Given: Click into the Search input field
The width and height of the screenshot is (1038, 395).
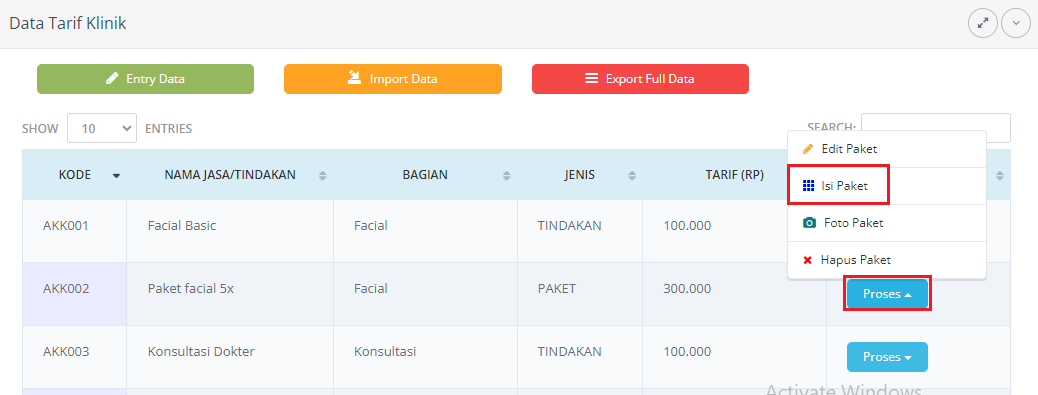Looking at the screenshot, I should (x=935, y=128).
